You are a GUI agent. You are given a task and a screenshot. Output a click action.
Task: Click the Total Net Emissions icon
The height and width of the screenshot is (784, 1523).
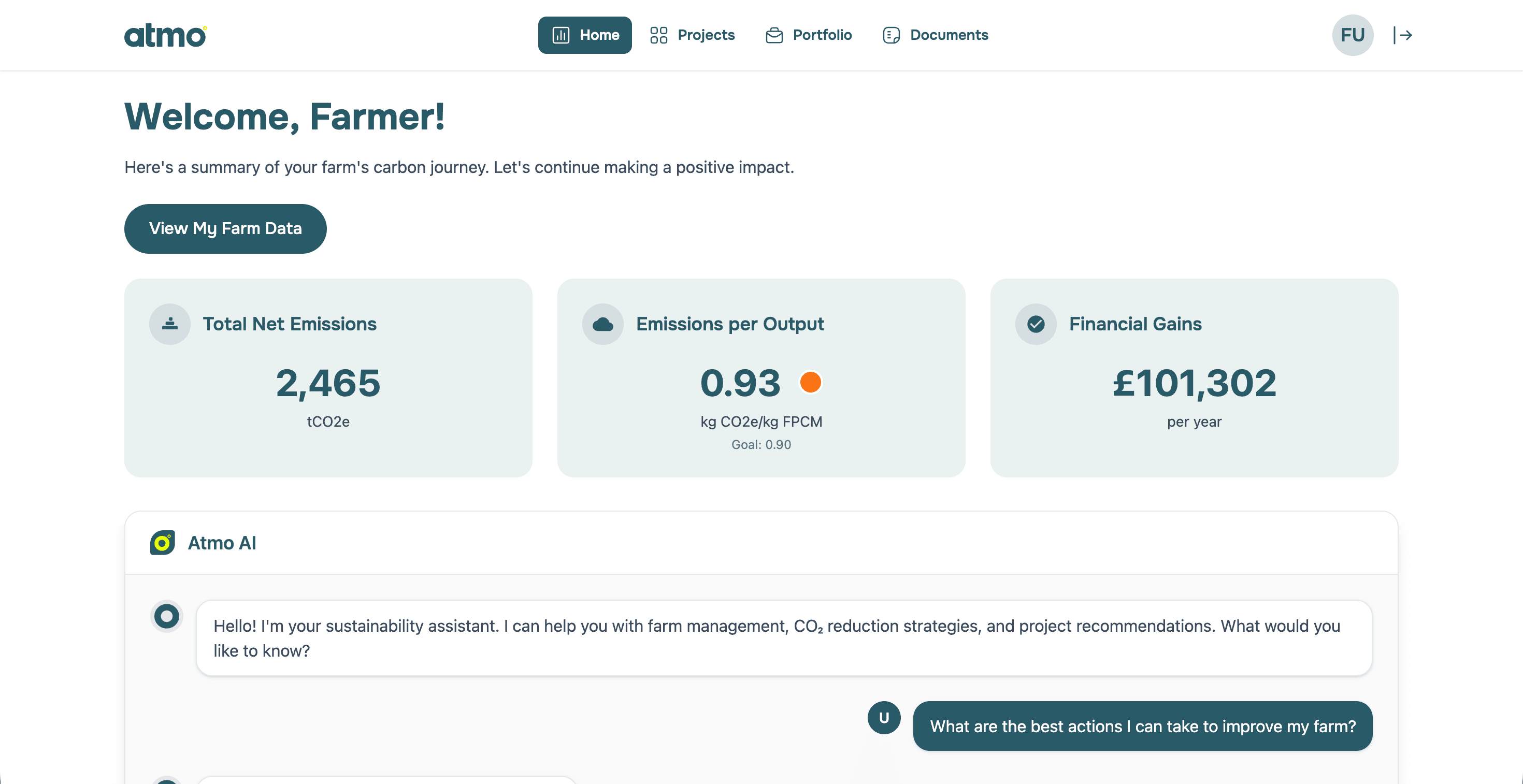pyautogui.click(x=170, y=324)
